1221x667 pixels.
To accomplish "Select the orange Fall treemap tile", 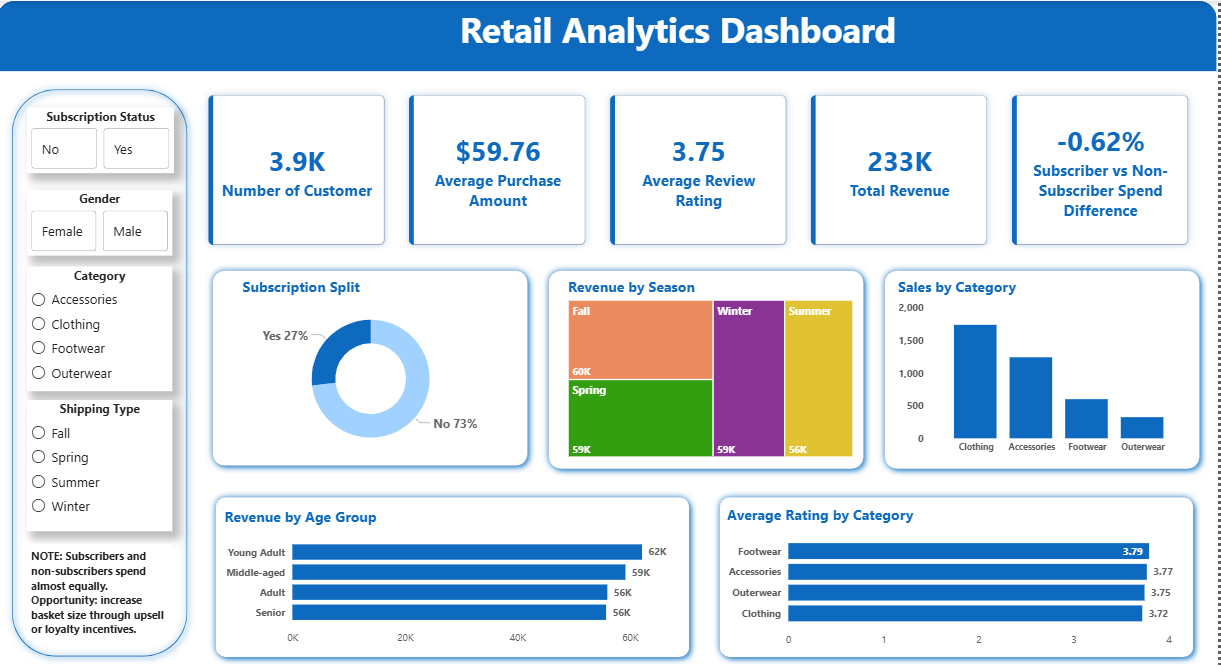I will 640,339.
